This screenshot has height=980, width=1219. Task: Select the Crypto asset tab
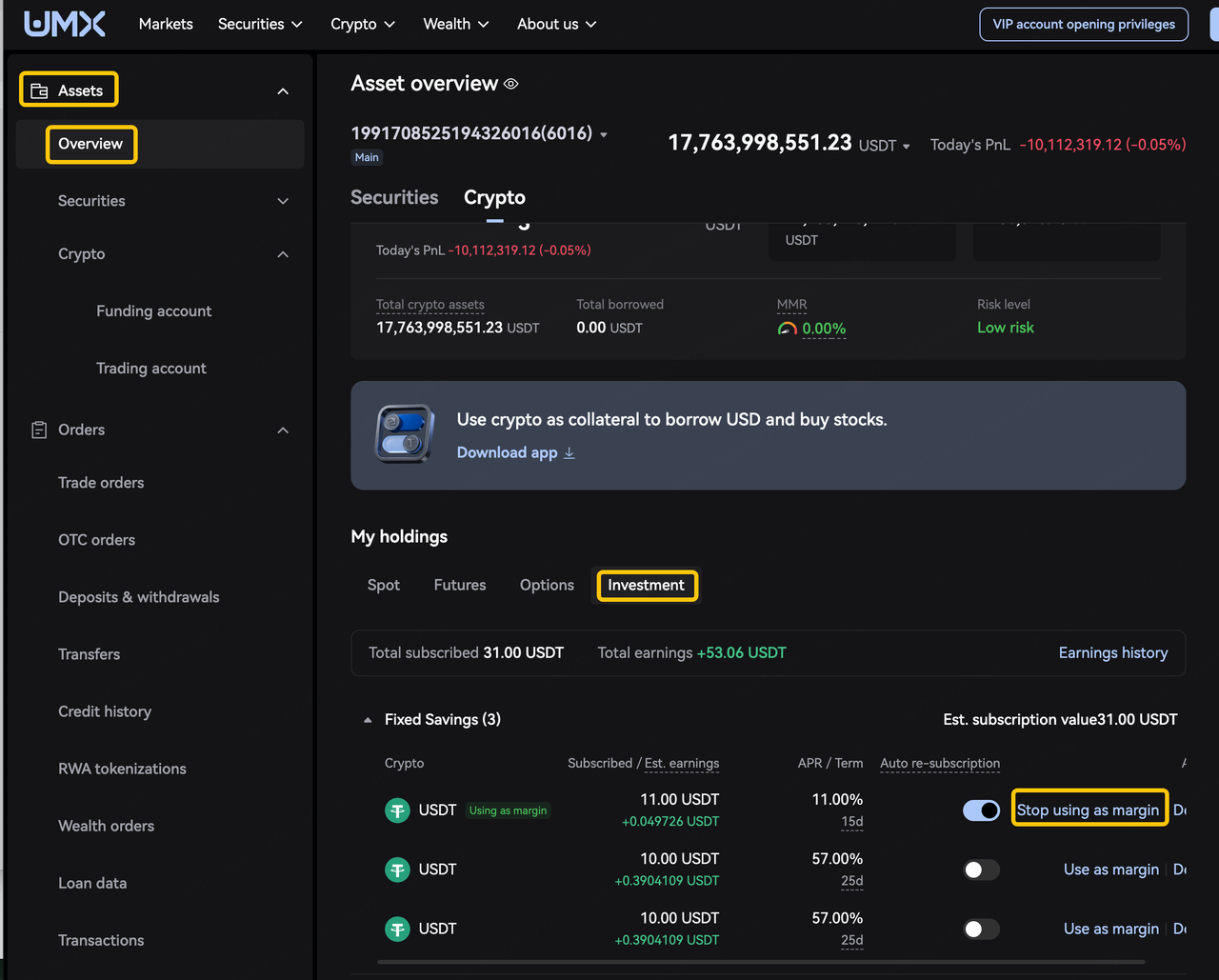[494, 197]
